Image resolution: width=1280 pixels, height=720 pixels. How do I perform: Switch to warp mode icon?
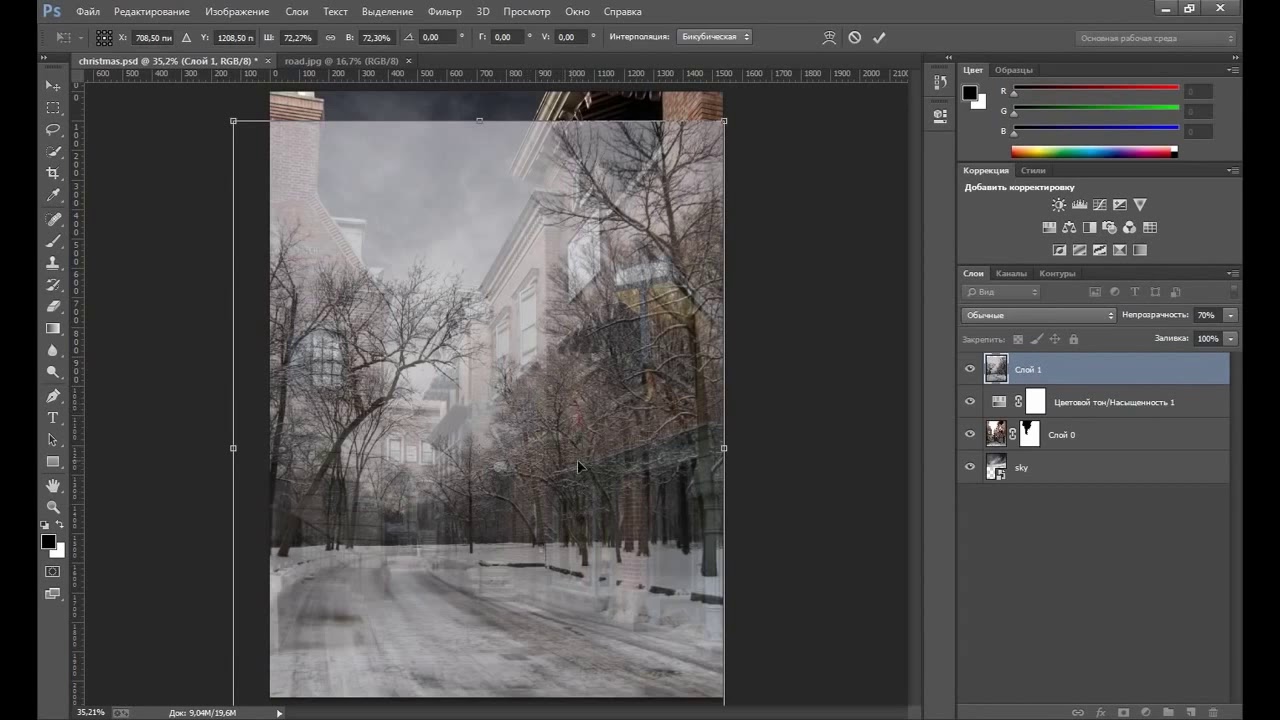pos(829,37)
